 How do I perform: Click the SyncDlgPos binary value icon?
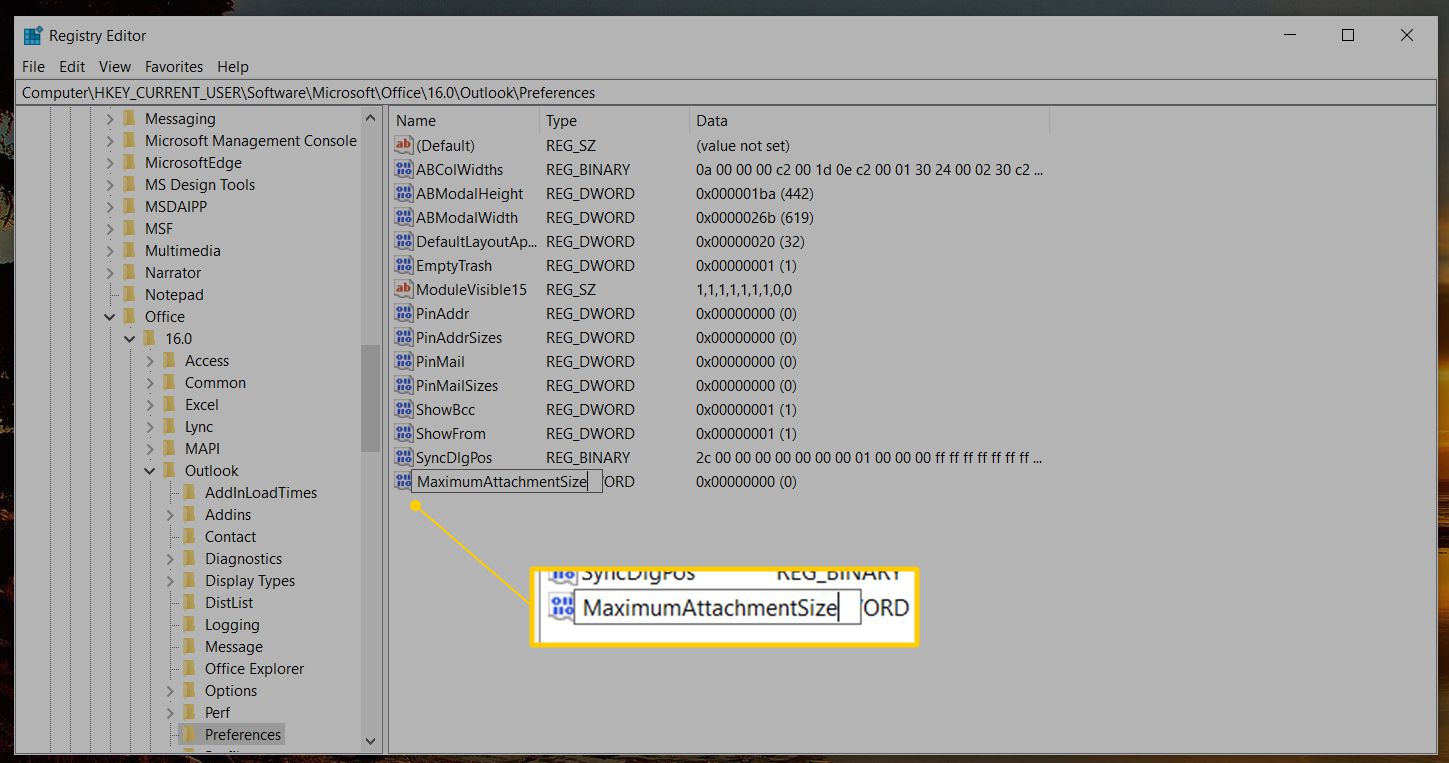click(x=403, y=457)
